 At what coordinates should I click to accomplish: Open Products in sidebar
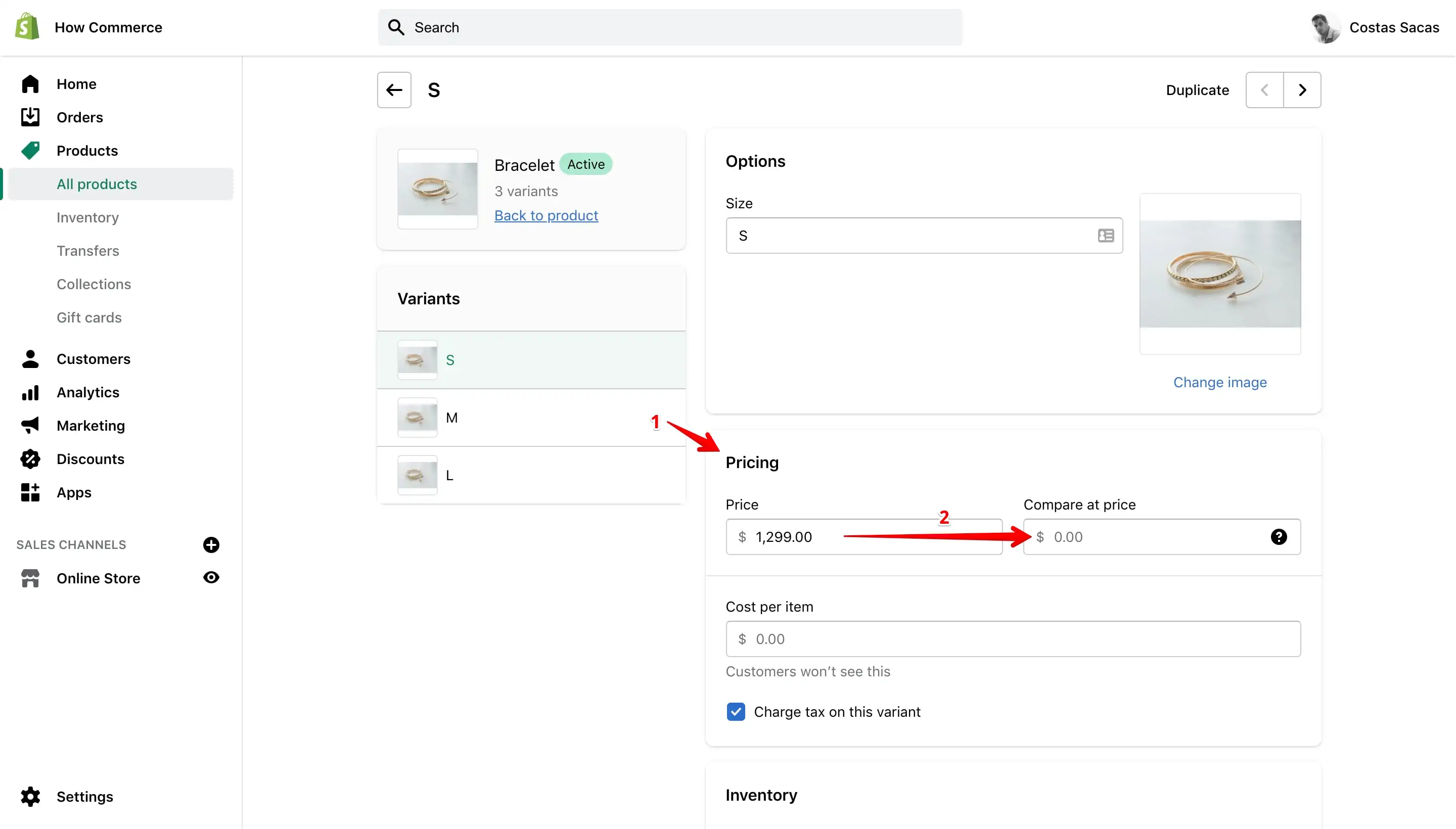87,150
